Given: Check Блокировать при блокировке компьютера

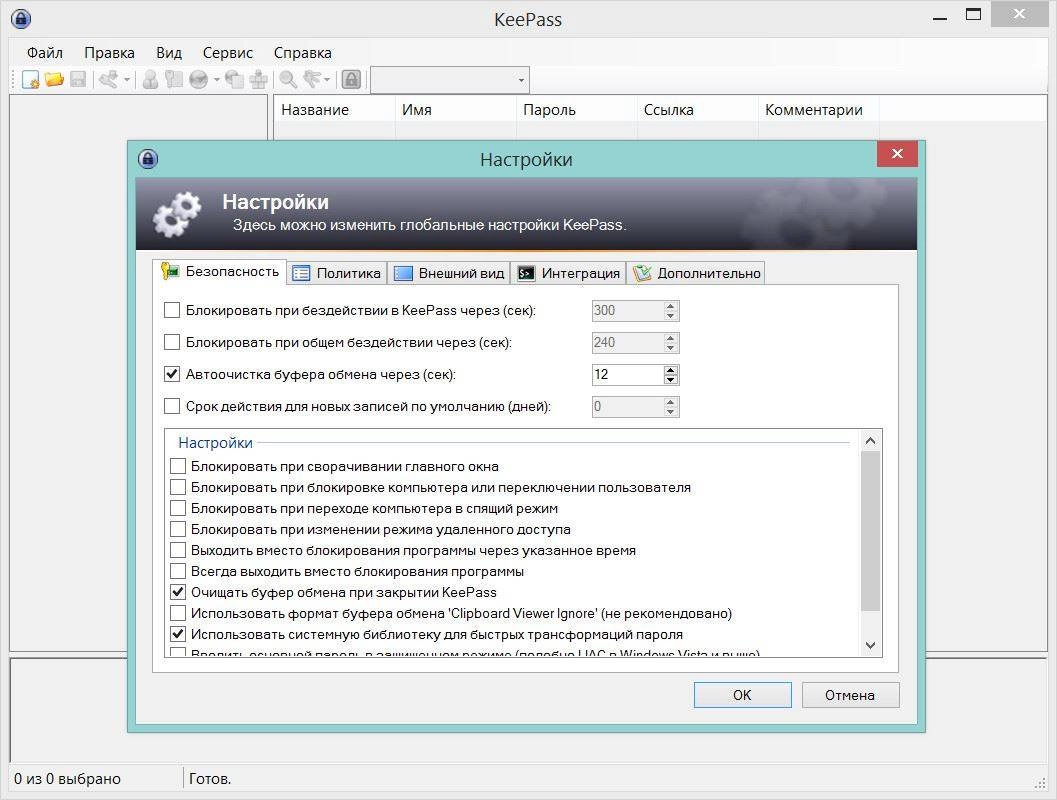Looking at the screenshot, I should point(178,487).
